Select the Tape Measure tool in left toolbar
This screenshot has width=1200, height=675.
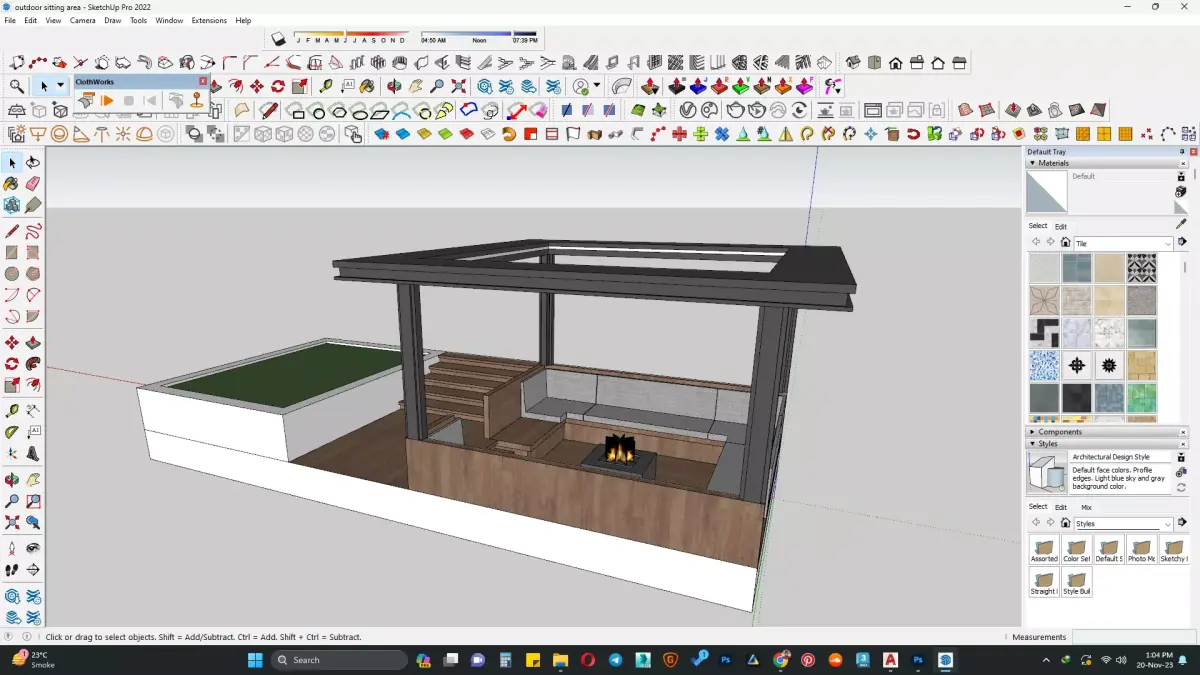12,411
